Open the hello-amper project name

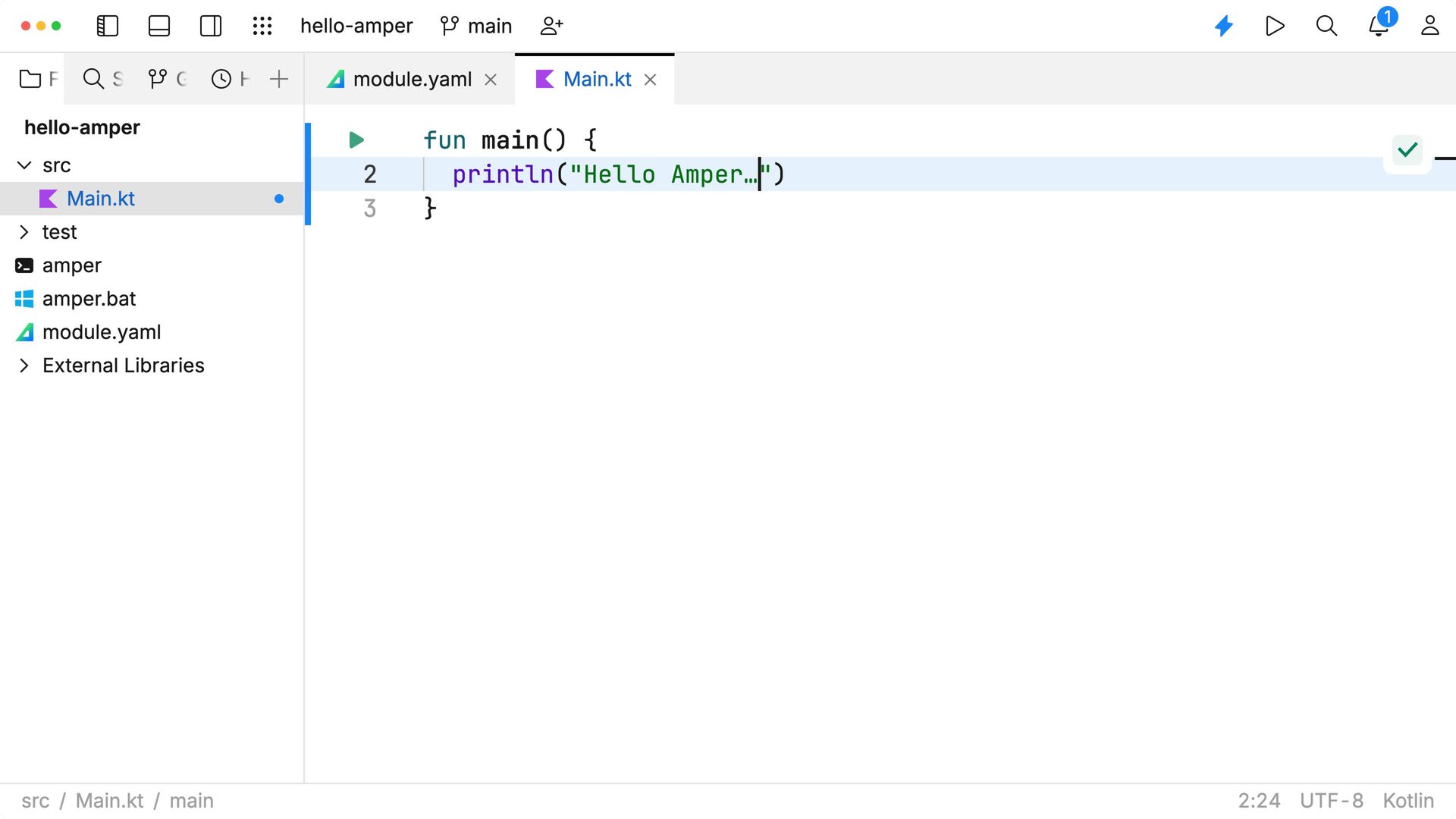[x=356, y=26]
